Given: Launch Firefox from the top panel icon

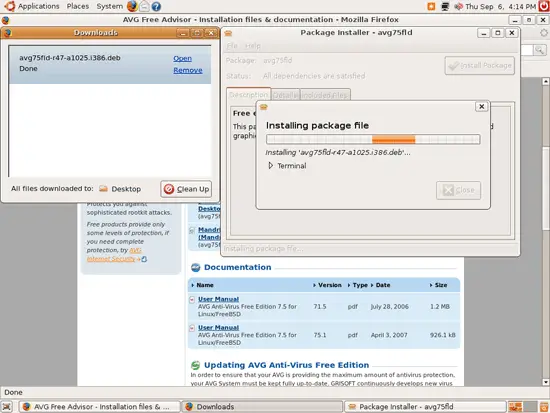Looking at the screenshot, I should [132, 6].
